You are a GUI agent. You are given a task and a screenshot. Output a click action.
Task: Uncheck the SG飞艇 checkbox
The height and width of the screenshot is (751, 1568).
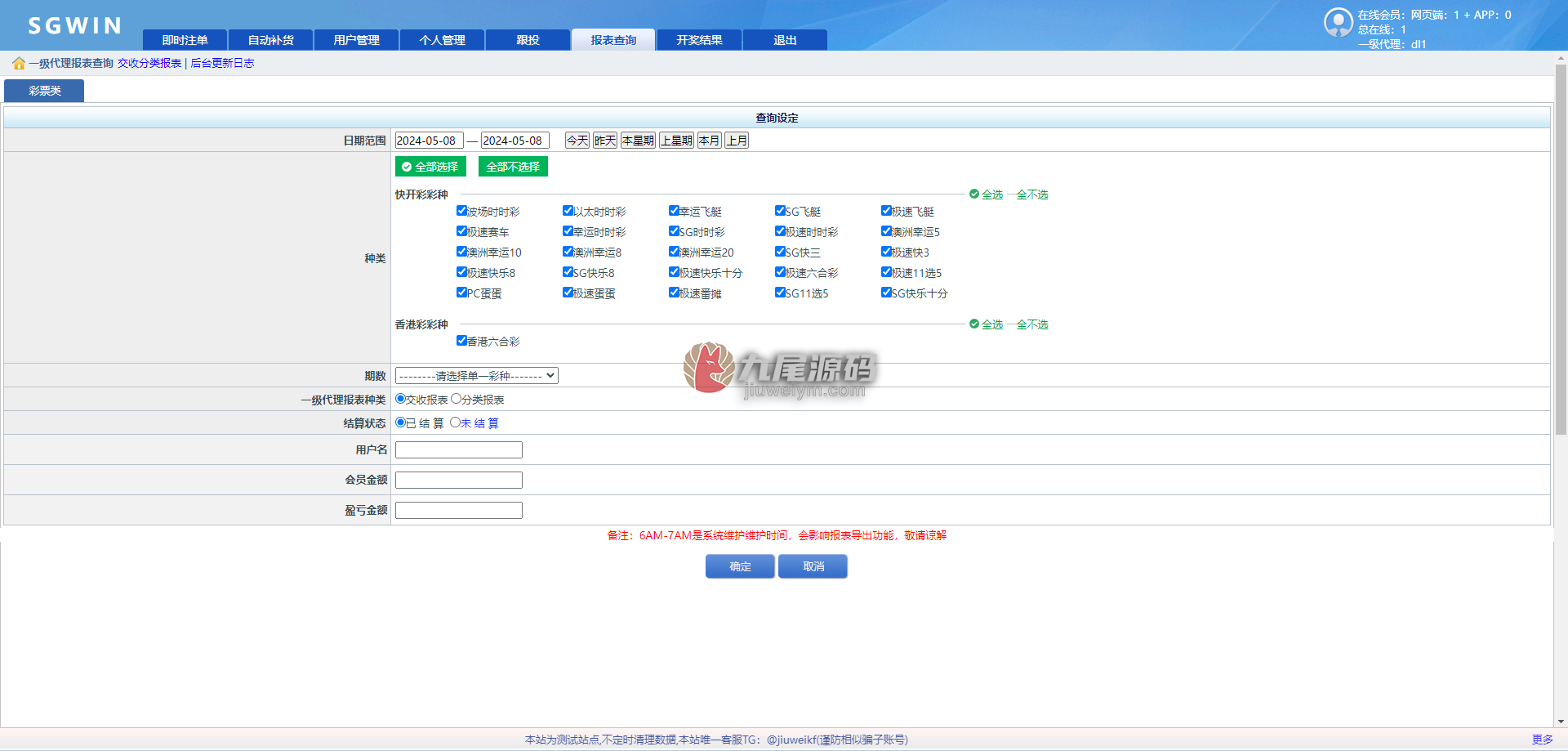point(780,211)
